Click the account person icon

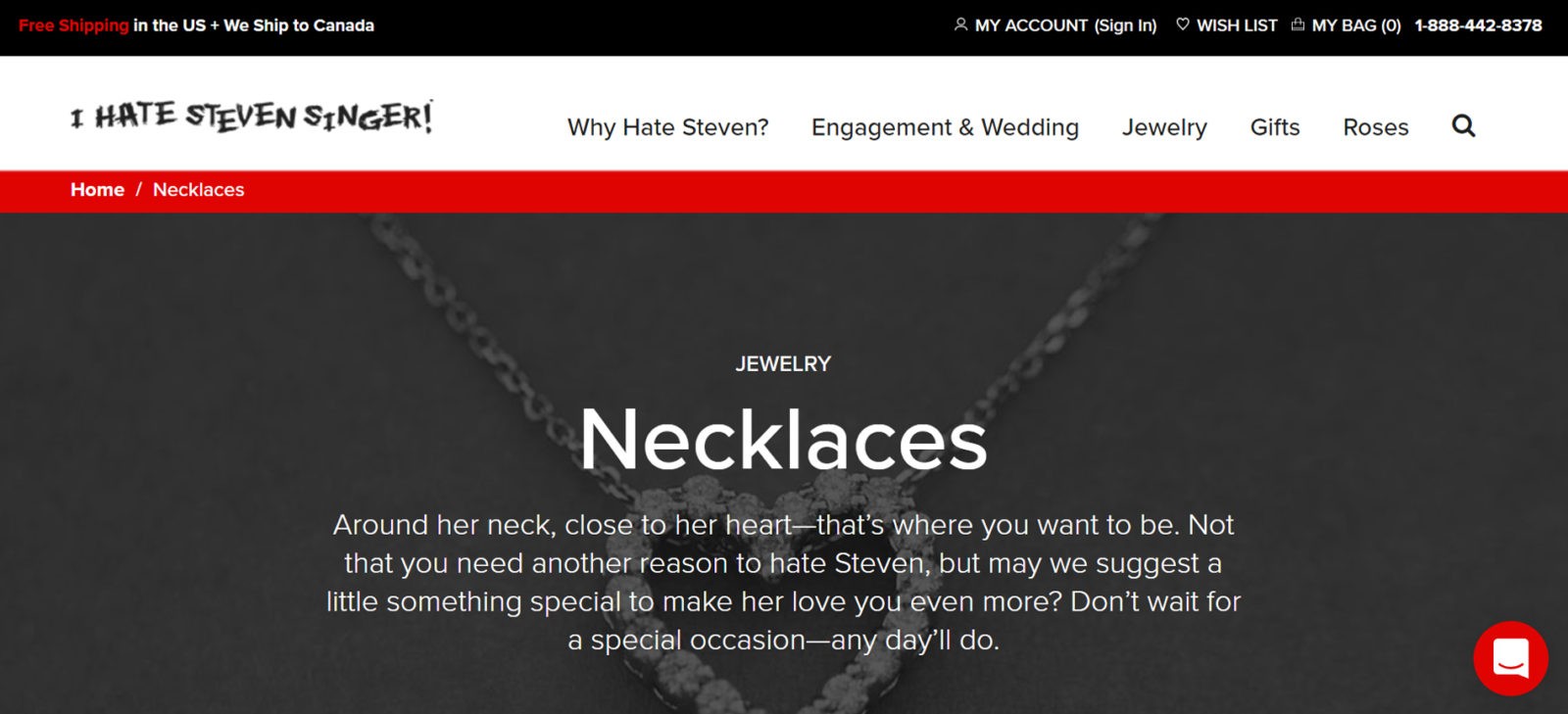[x=960, y=24]
